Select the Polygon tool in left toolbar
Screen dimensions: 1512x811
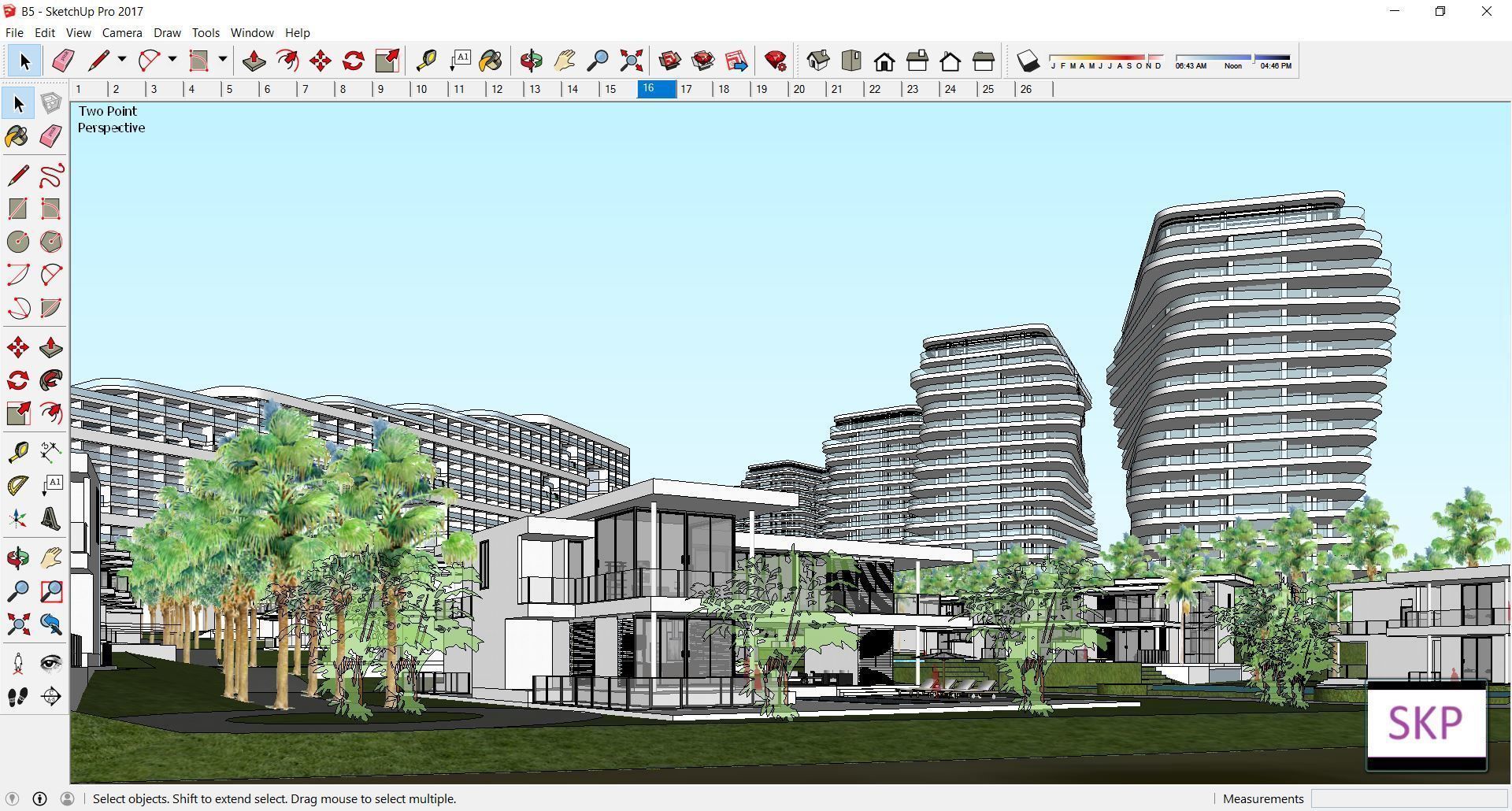pos(51,242)
